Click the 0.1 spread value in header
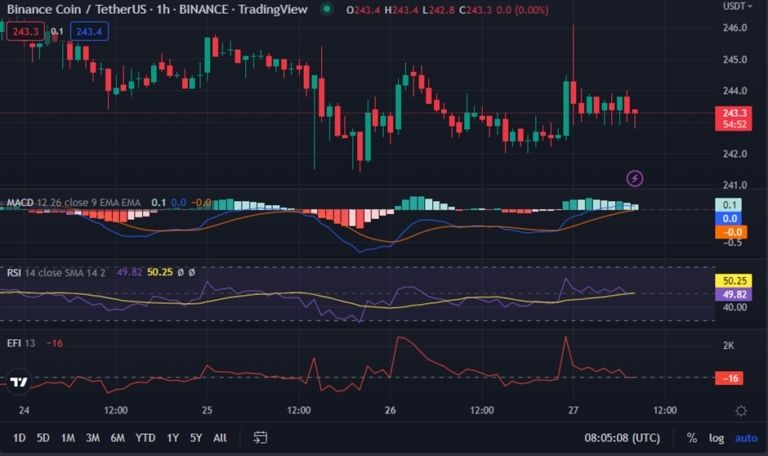The image size is (768, 456). click(57, 31)
